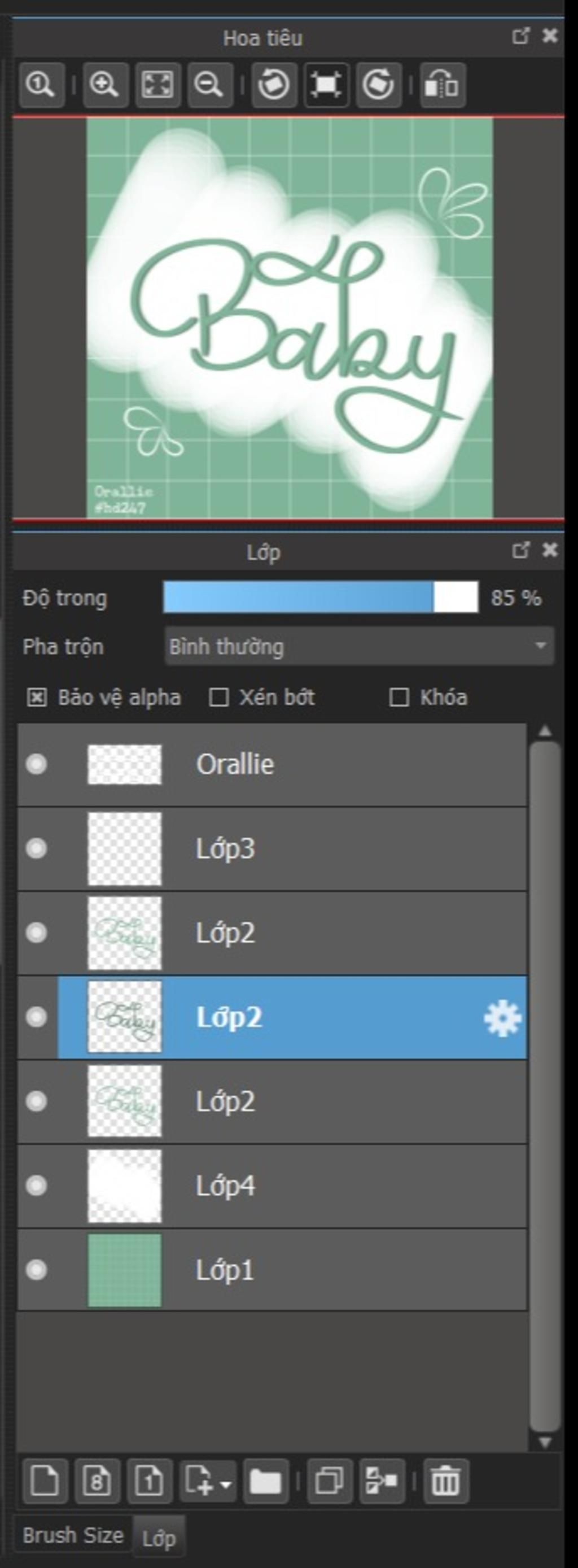Rotate canvas right in navigator

pyautogui.click(x=378, y=85)
